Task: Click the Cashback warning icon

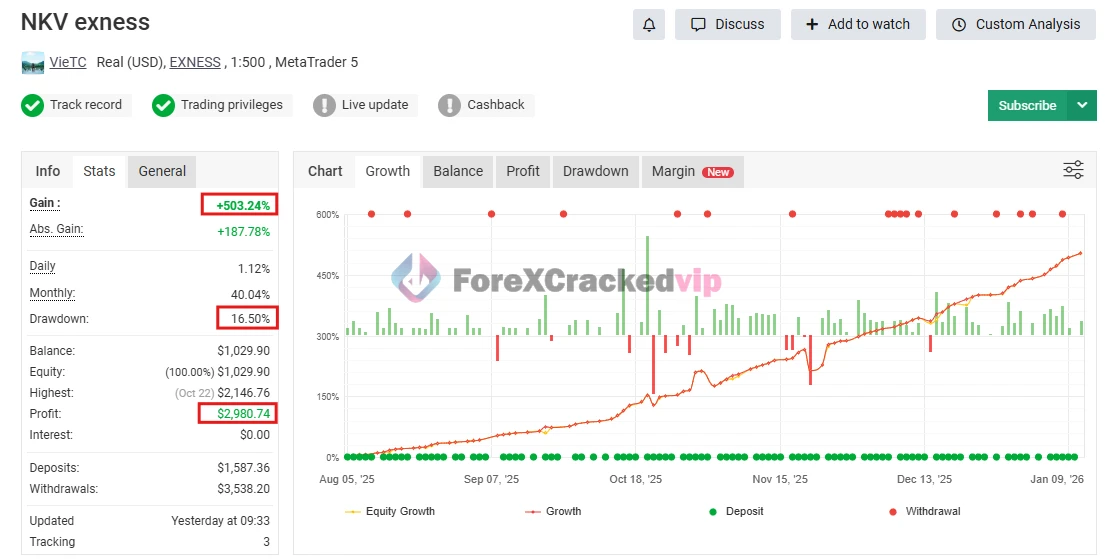Action: click(449, 105)
